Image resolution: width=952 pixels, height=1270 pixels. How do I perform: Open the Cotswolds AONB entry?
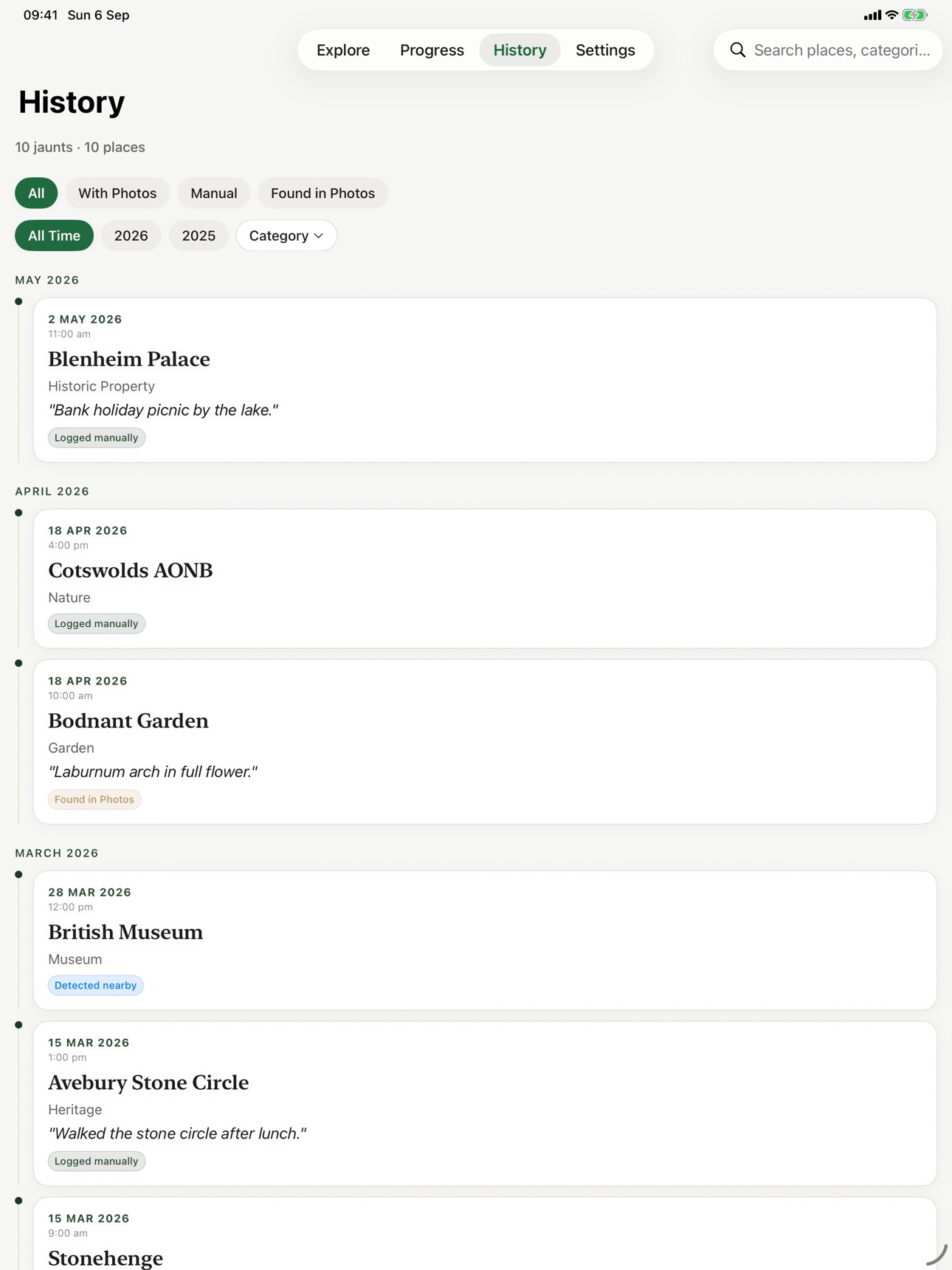(485, 579)
